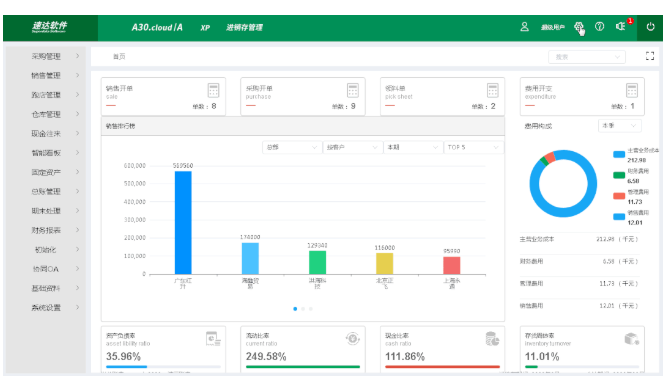Image resolution: width=669 pixels, height=389 pixels.
Task: Select the first carousel dot under the chart
Action: (x=295, y=309)
